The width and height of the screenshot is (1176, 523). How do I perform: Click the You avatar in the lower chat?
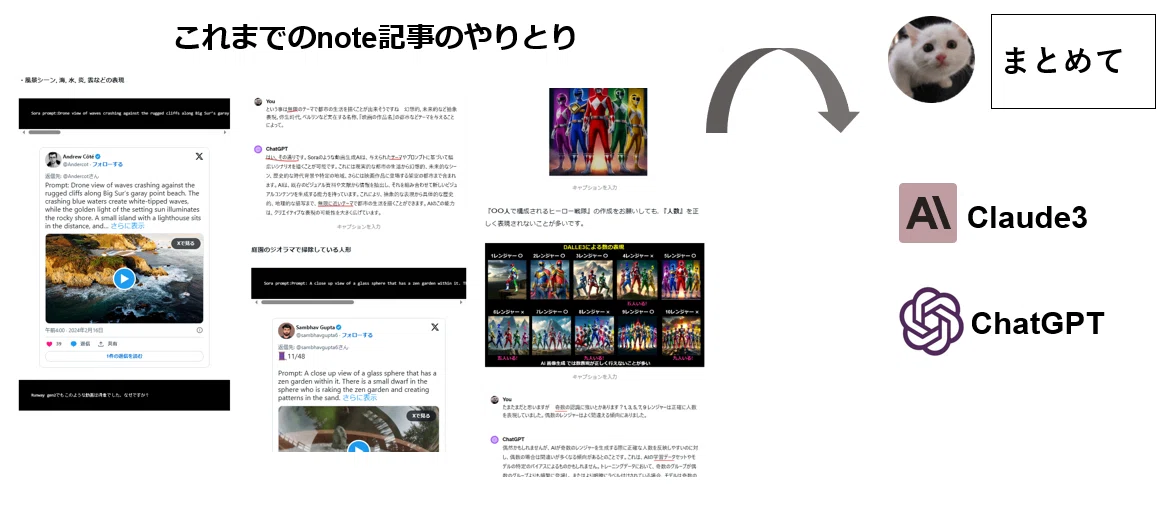pos(495,400)
